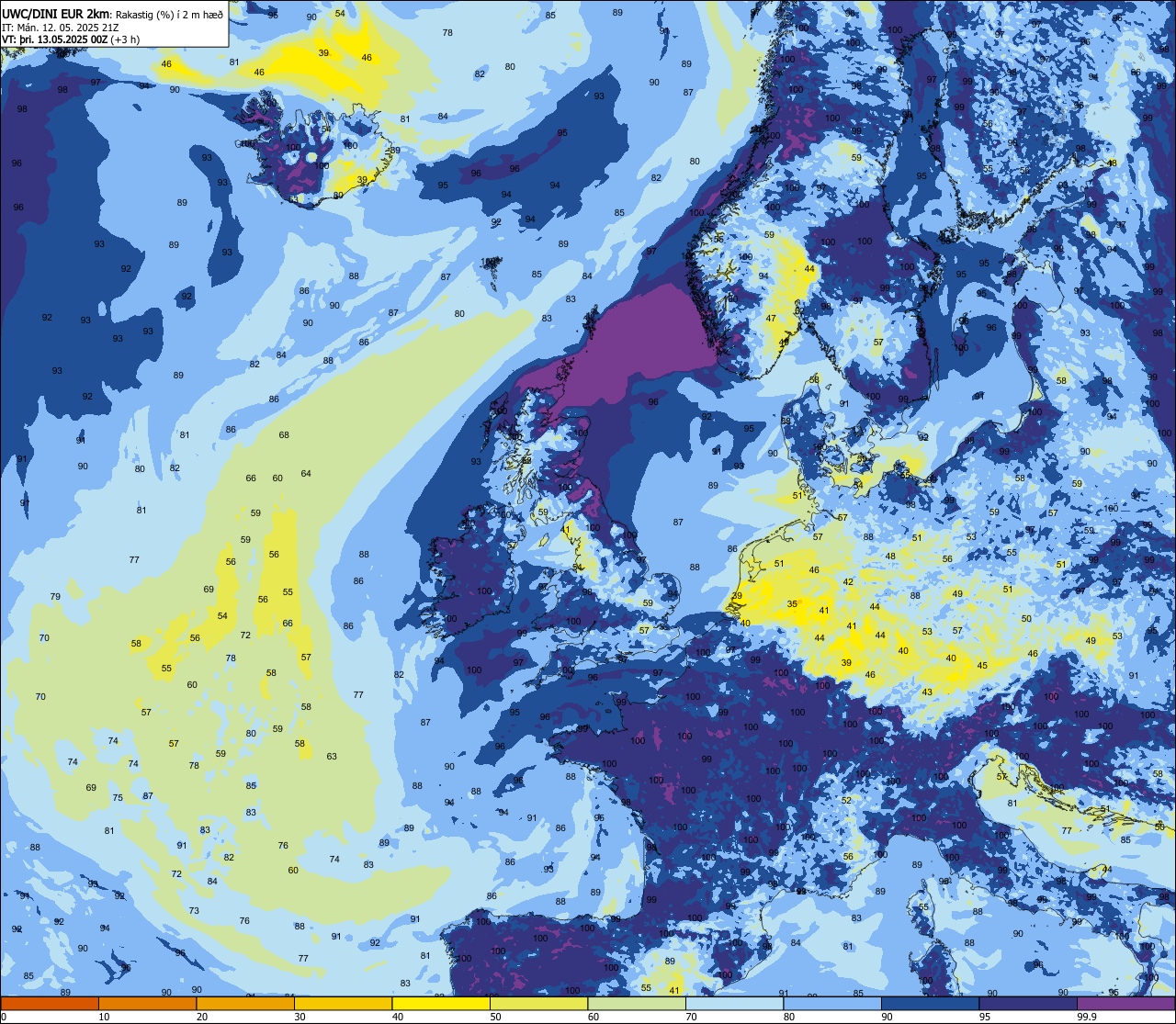
Task: Click the 60–70 light green legend segment
Action: tap(637, 1003)
